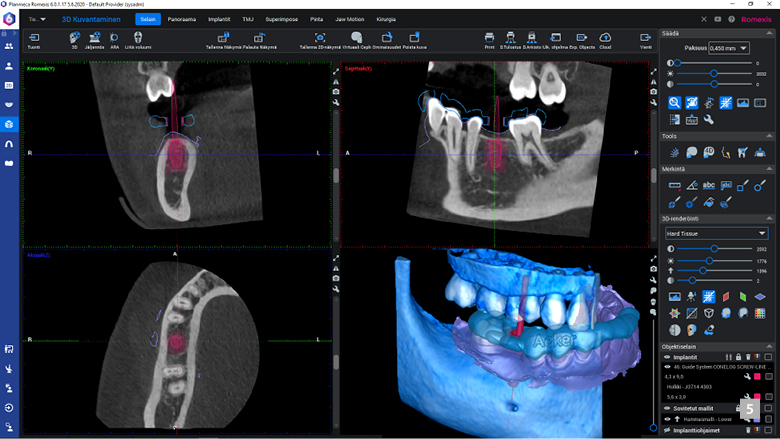Viewport: 780px width, 439px height.
Task: Click the tooth segmentation tool icon
Action: pos(743,153)
